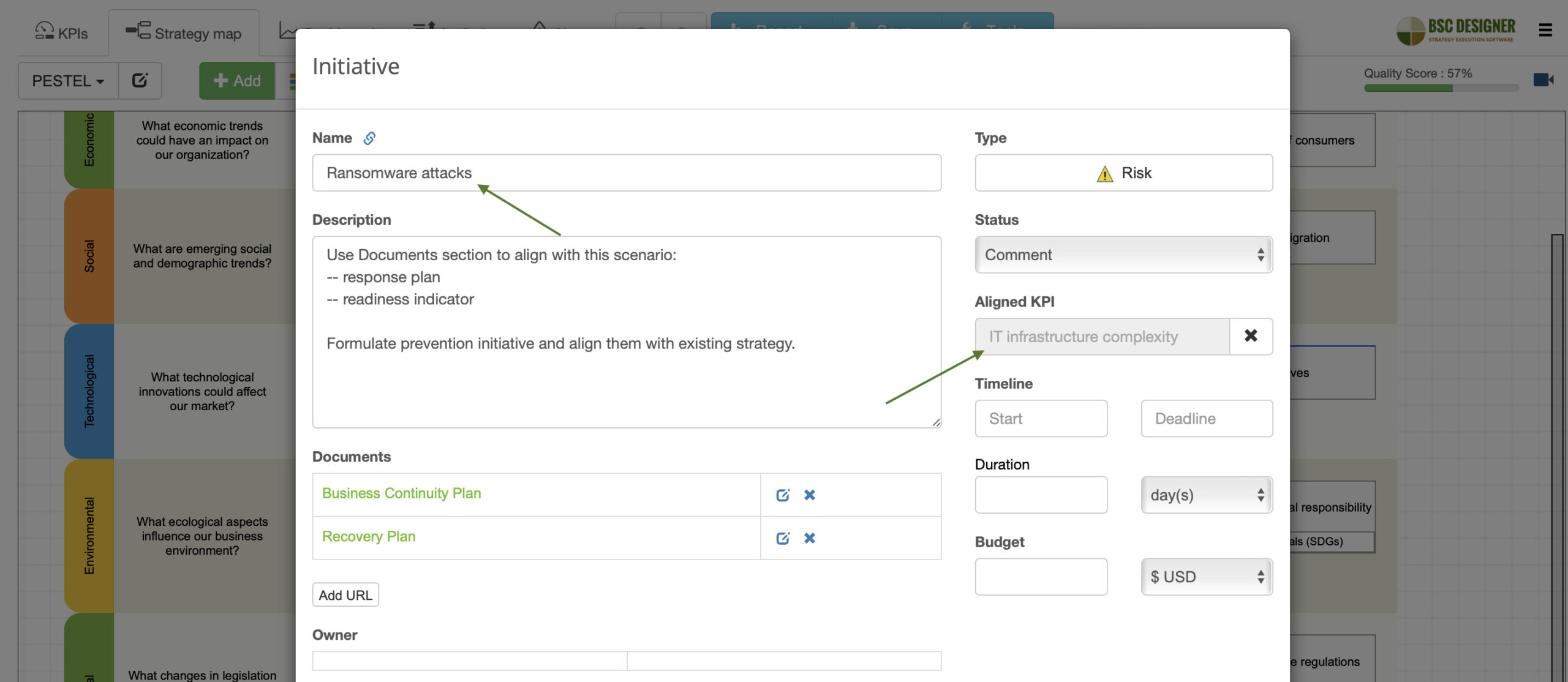
Task: Click inside the Start timeline field
Action: pyautogui.click(x=1041, y=418)
